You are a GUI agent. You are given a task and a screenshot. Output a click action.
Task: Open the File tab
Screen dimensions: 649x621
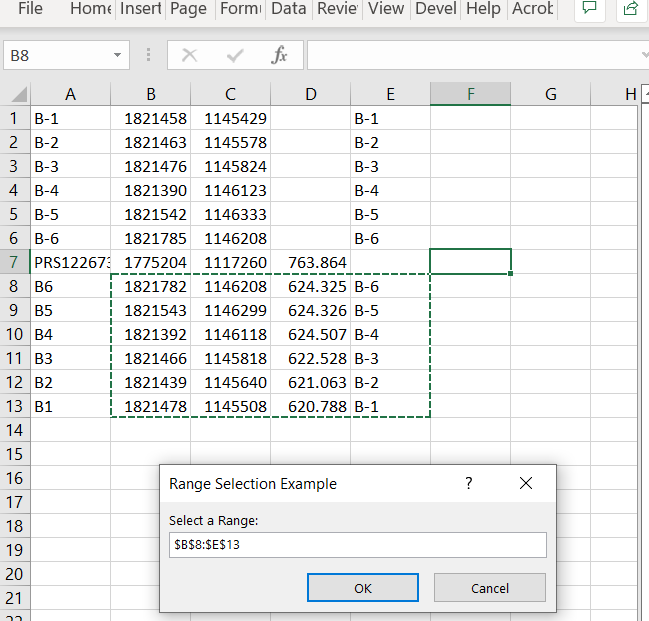pyautogui.click(x=30, y=9)
